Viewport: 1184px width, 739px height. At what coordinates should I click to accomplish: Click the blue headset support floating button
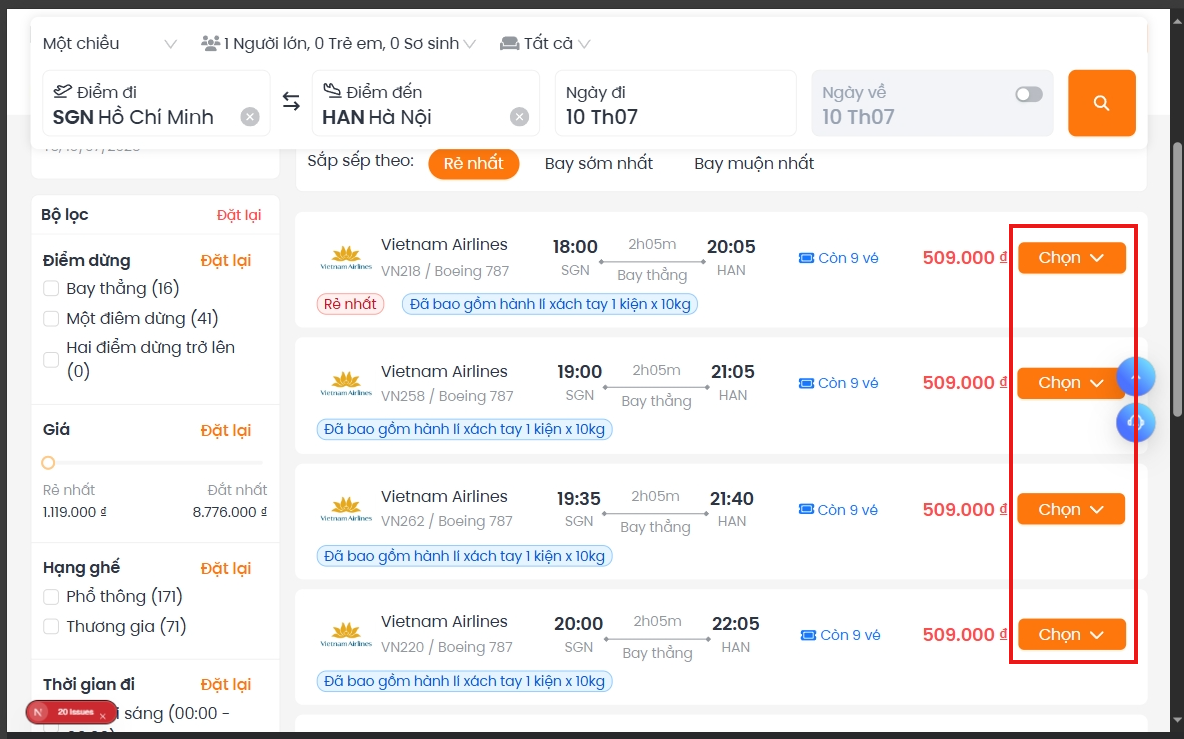[x=1136, y=423]
